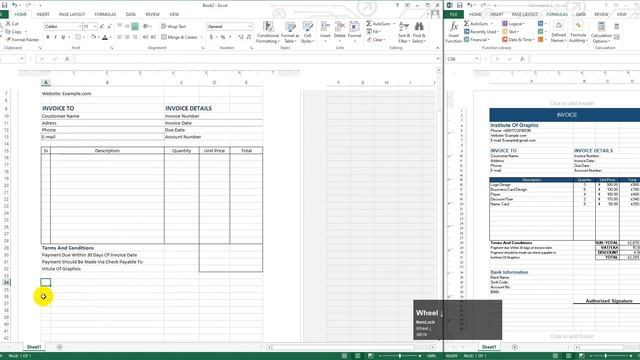Increase font size icon

pyautogui.click(x=102, y=27)
